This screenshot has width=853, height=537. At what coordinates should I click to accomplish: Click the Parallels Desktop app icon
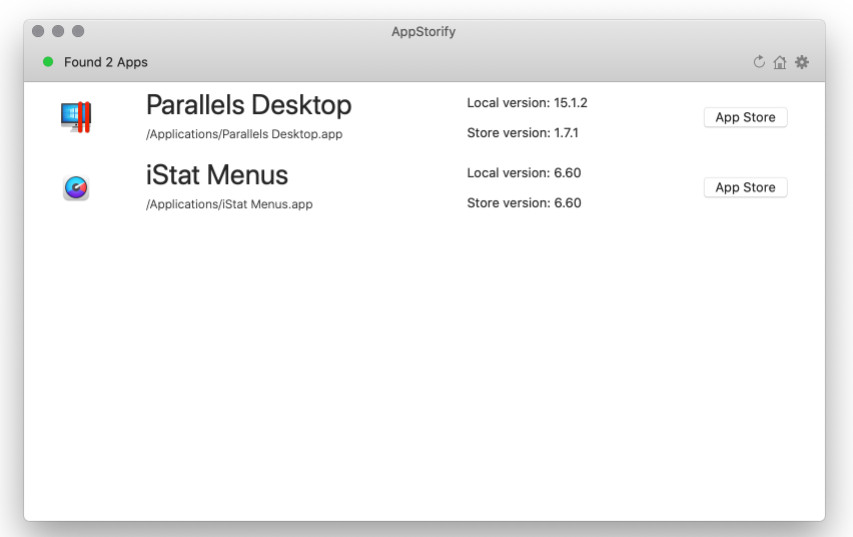coord(76,117)
